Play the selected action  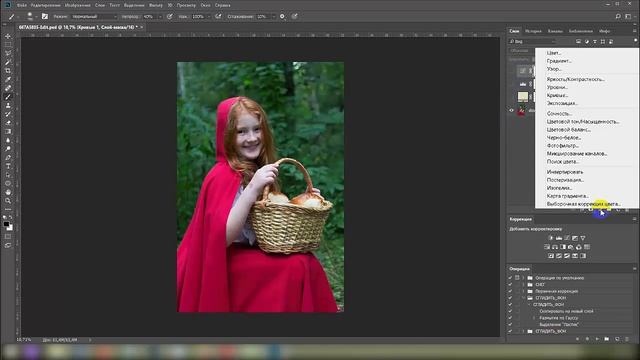click(597, 339)
